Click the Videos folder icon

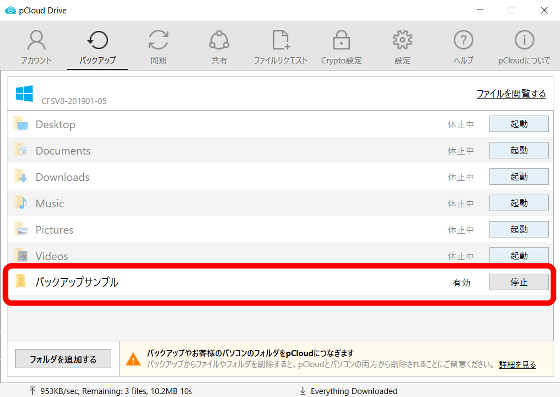(21, 256)
